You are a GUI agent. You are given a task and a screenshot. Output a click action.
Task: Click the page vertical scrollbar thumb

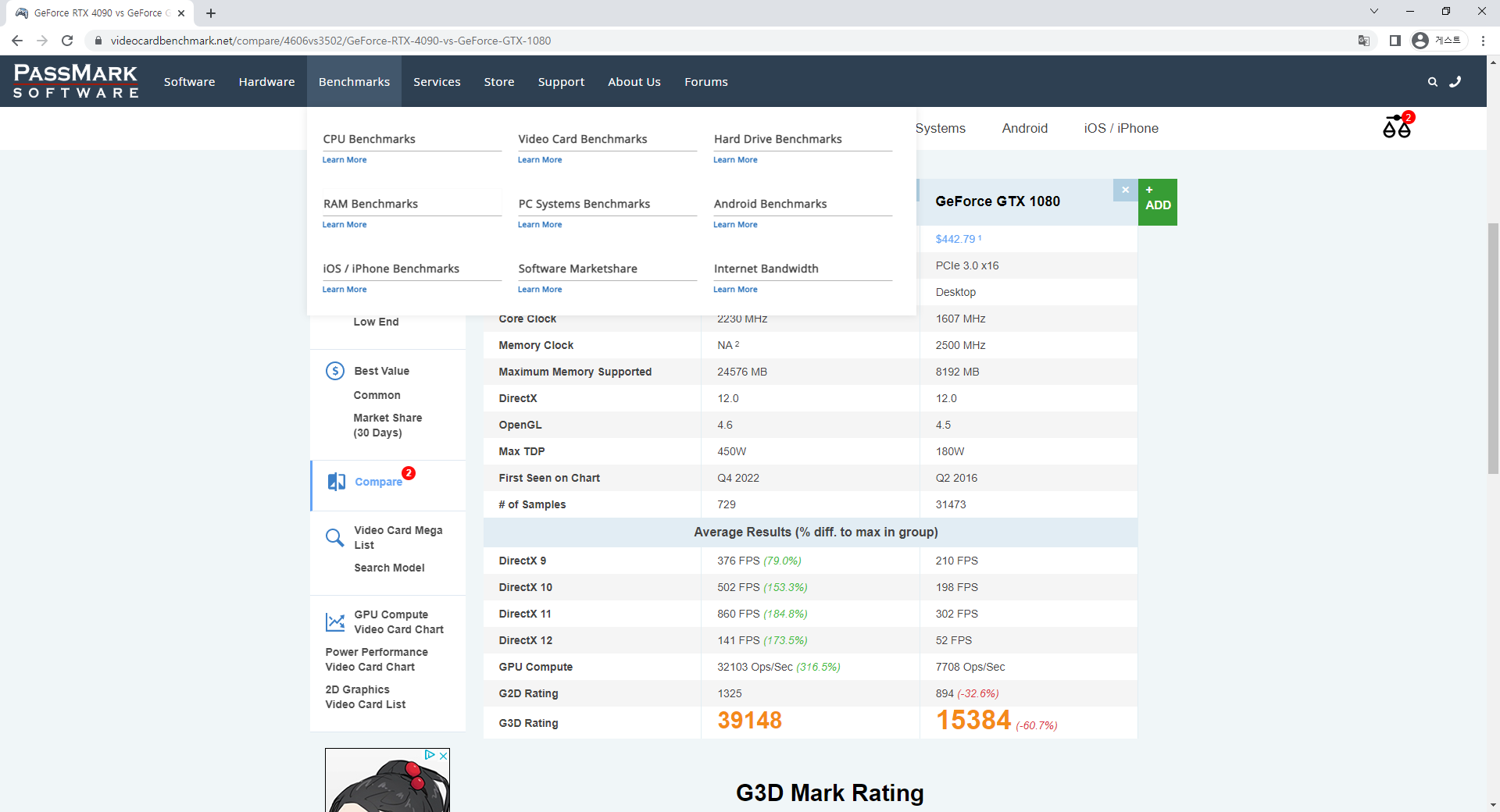point(1493,348)
